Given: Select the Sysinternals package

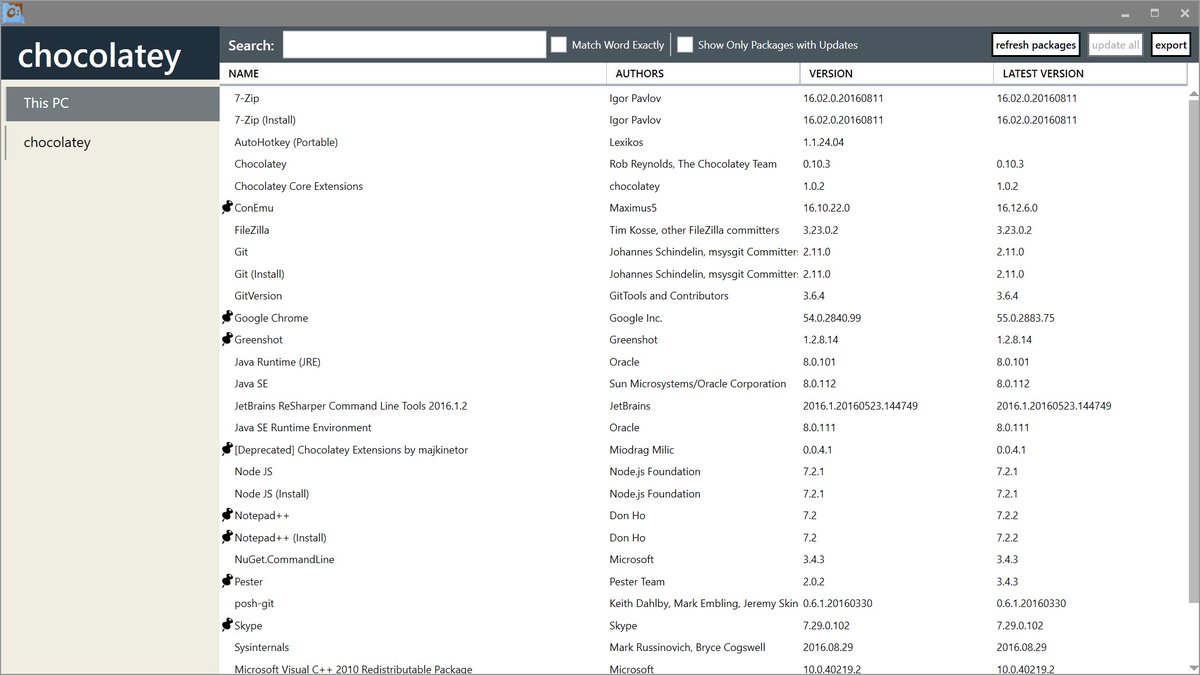Looking at the screenshot, I should (703, 648).
